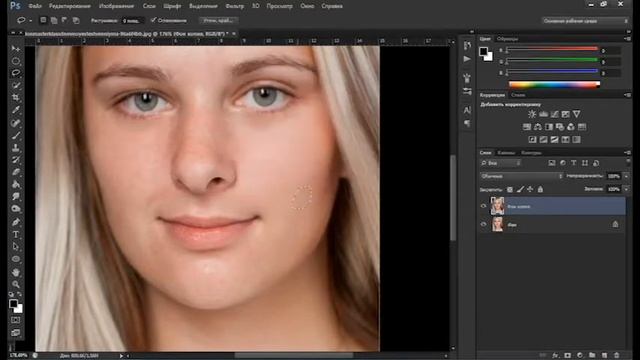
Task: Open the File menu
Action: click(35, 6)
